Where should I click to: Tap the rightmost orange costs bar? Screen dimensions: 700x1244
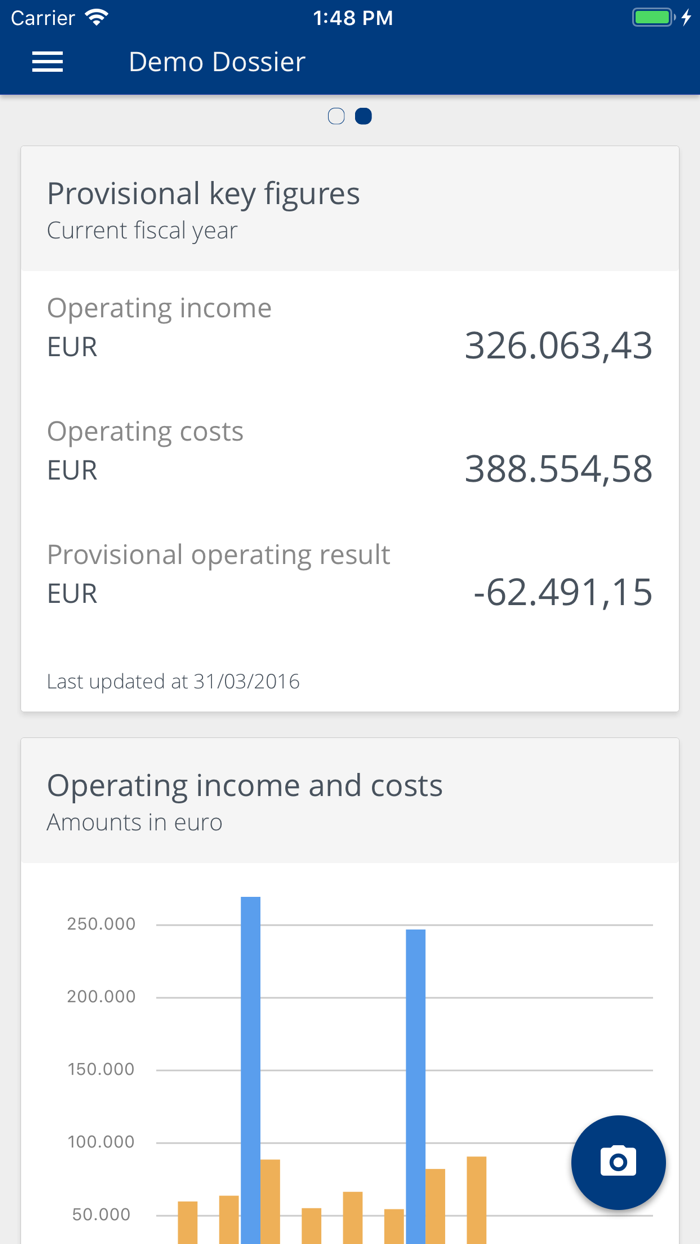(476, 1198)
